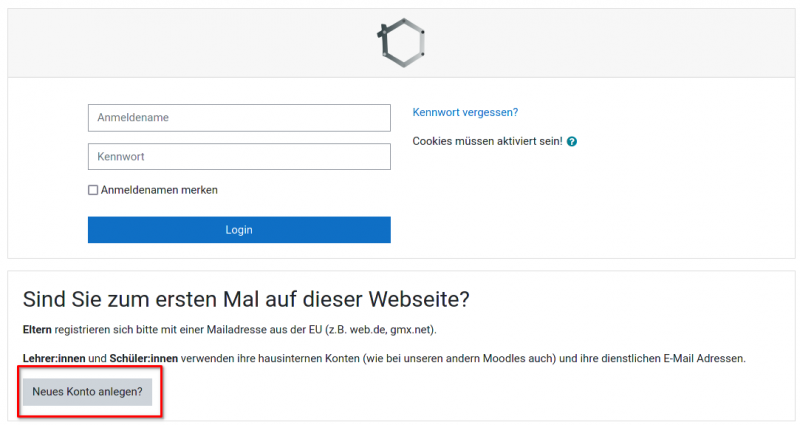
Task: Open the cookies help question mark icon
Action: click(572, 142)
